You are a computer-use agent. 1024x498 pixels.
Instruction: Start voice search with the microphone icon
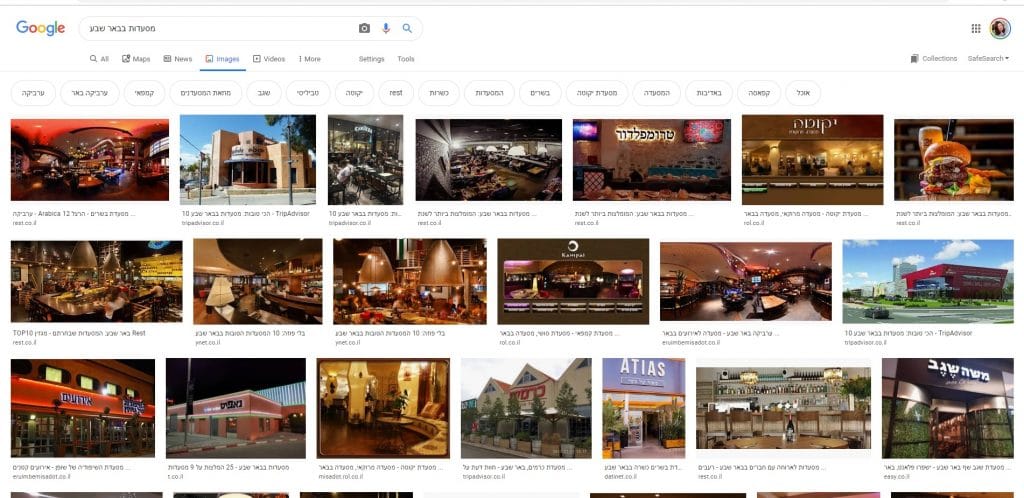(x=386, y=28)
